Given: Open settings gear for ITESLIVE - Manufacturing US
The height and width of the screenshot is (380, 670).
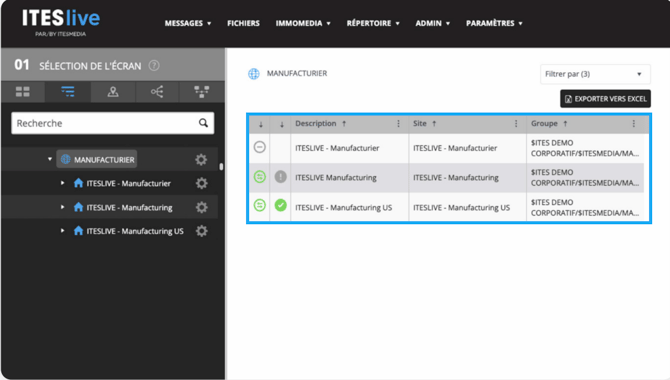Looking at the screenshot, I should point(201,231).
